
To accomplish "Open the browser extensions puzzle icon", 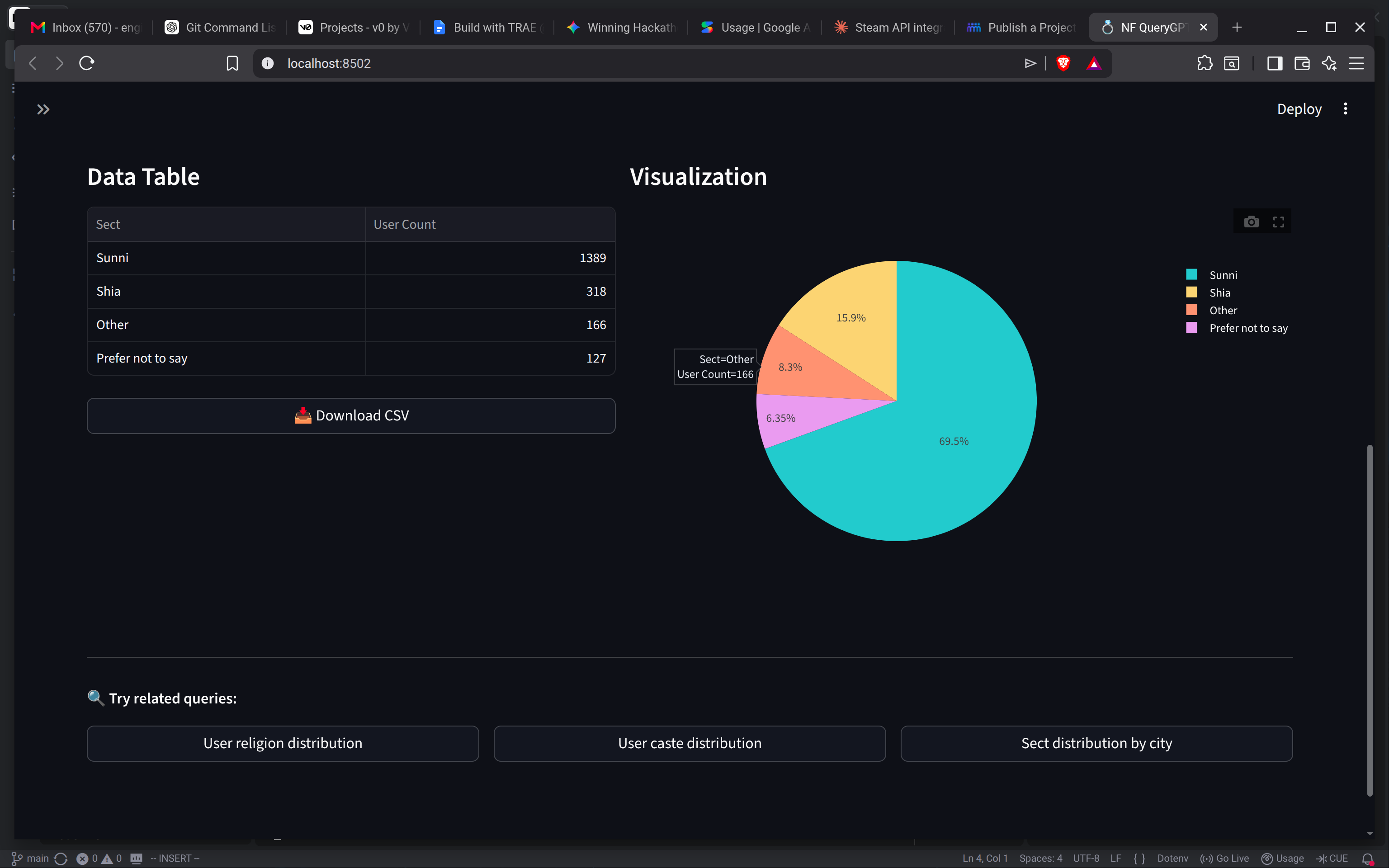I will click(1204, 63).
